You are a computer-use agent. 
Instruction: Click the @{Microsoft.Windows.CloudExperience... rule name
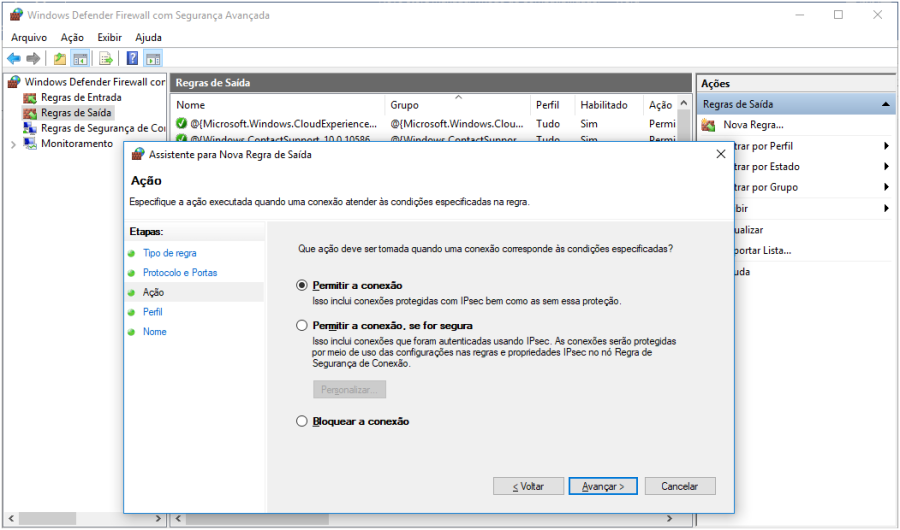pos(284,123)
